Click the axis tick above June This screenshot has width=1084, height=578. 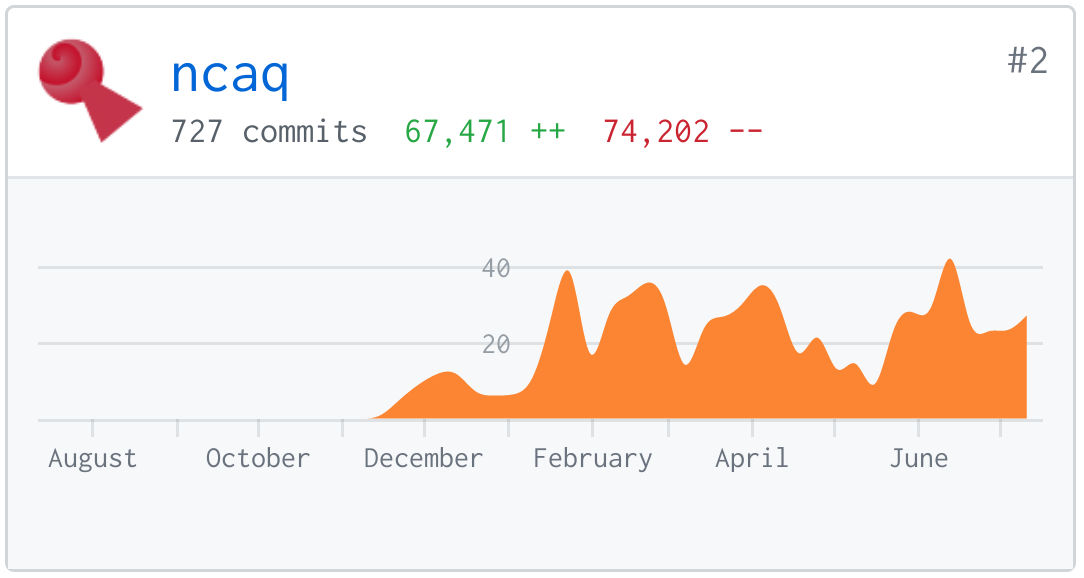tap(919, 428)
